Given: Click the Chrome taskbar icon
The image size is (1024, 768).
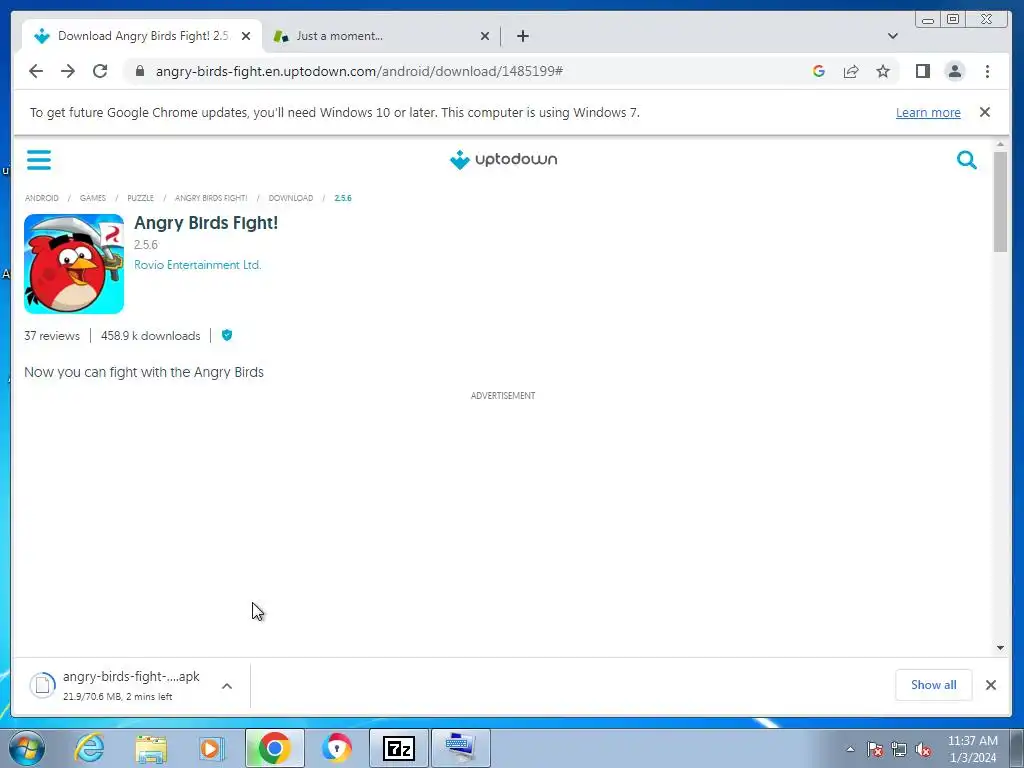Looking at the screenshot, I should pos(274,748).
